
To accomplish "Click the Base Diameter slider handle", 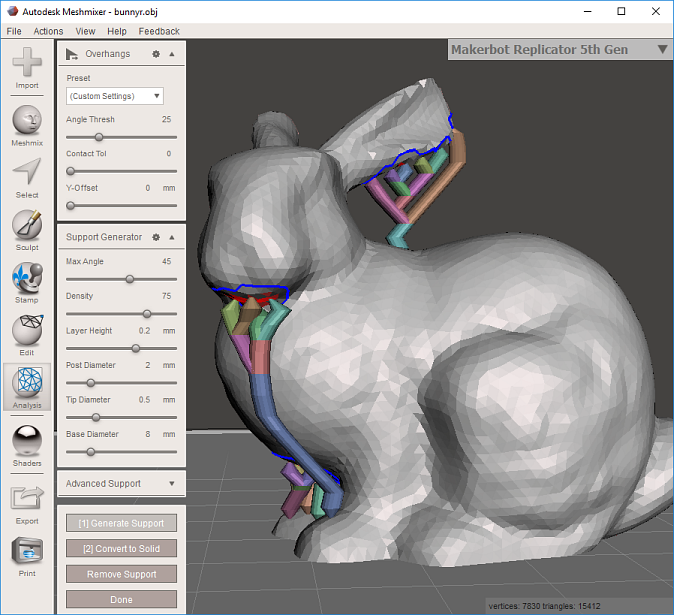I will tap(91, 452).
